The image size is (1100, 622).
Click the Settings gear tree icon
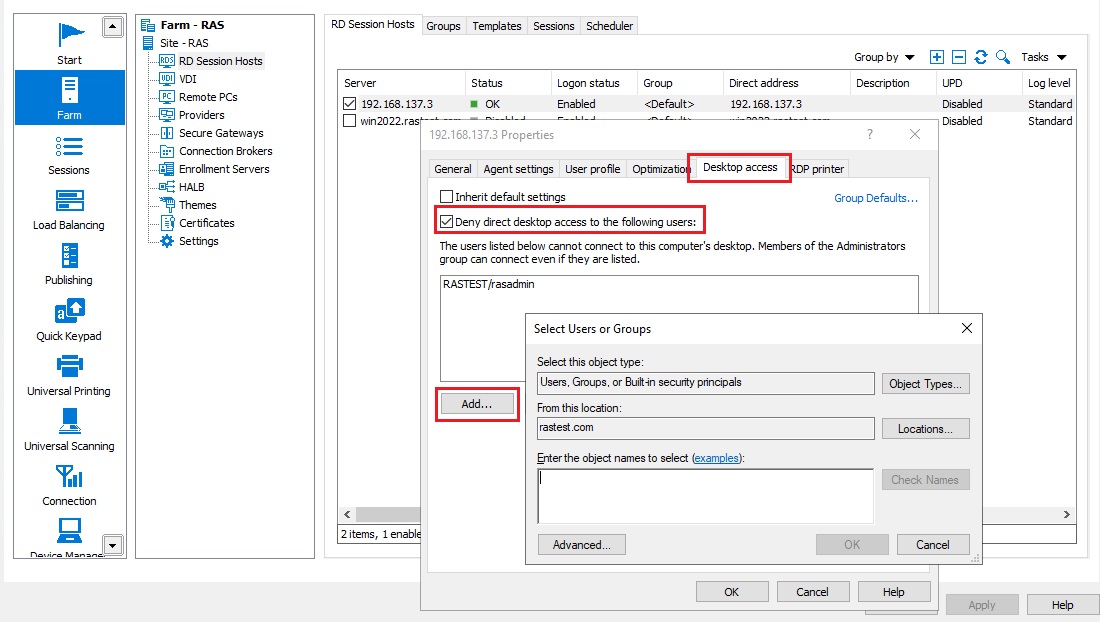coord(167,241)
